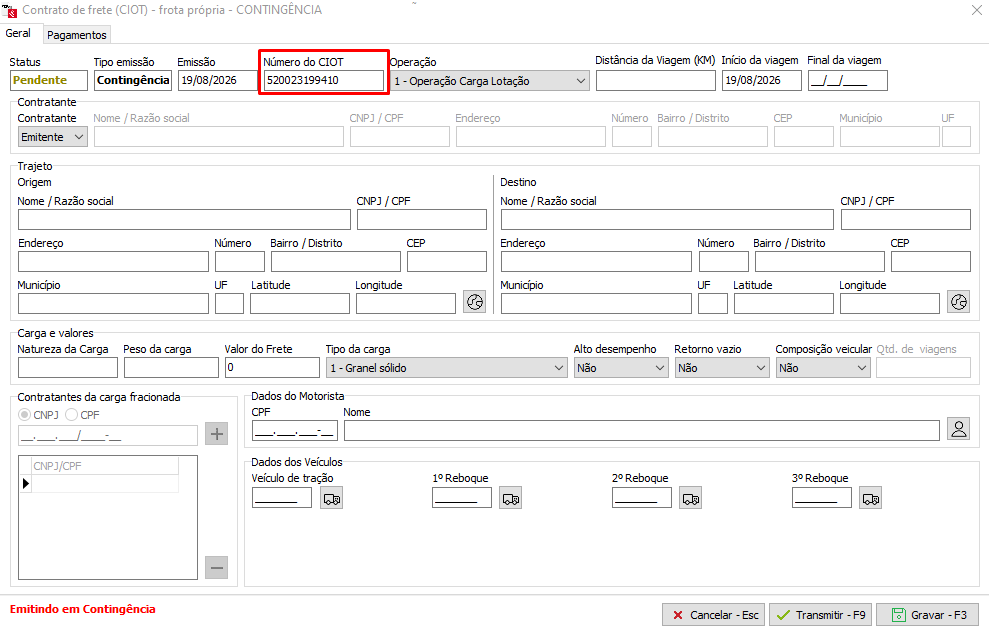The image size is (989, 634).
Task: Open the Retorno vazio dropdown
Action: (x=722, y=368)
